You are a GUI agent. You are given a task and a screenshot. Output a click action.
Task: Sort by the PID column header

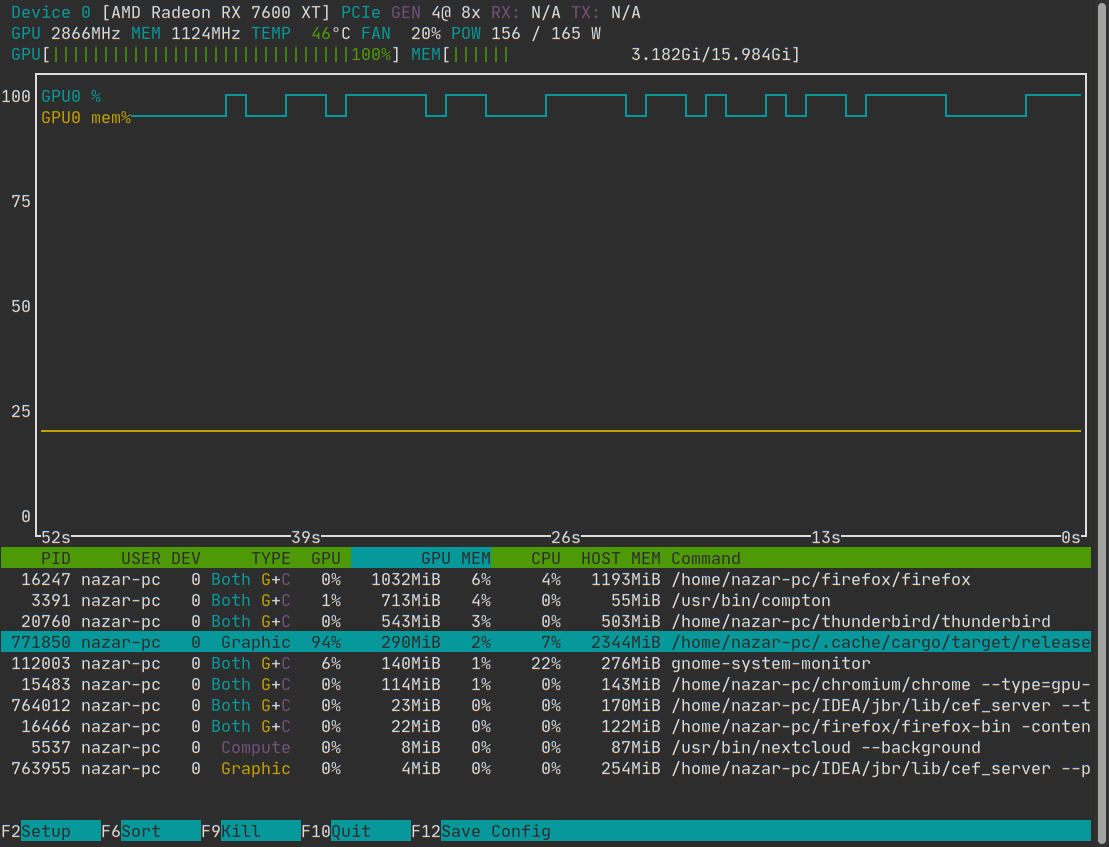(55, 558)
